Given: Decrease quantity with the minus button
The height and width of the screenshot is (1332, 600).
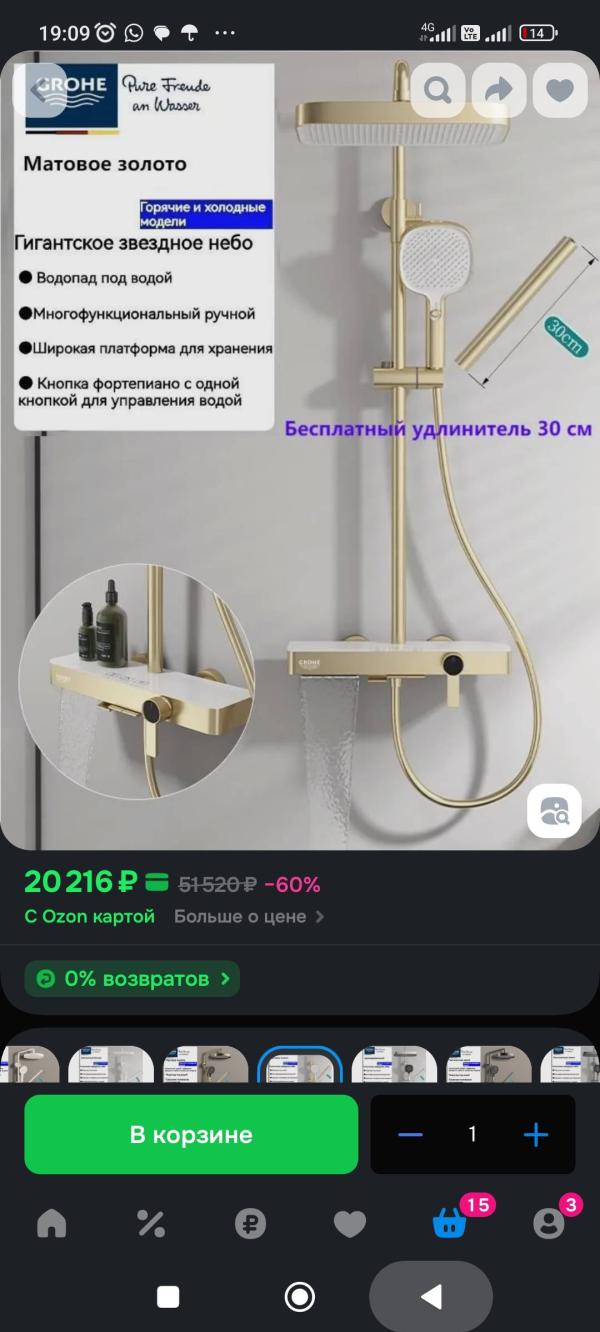Looking at the screenshot, I should click(x=410, y=1134).
